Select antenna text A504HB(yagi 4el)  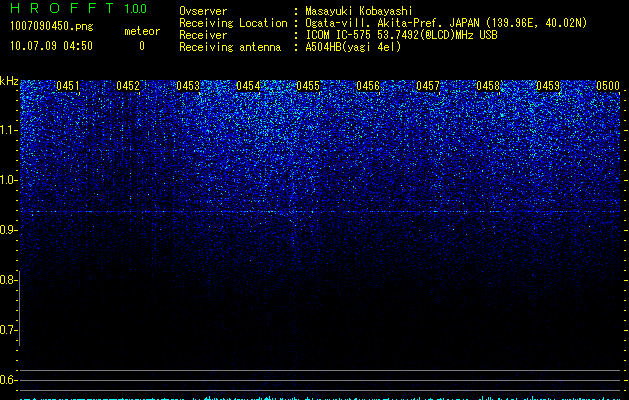[353, 47]
